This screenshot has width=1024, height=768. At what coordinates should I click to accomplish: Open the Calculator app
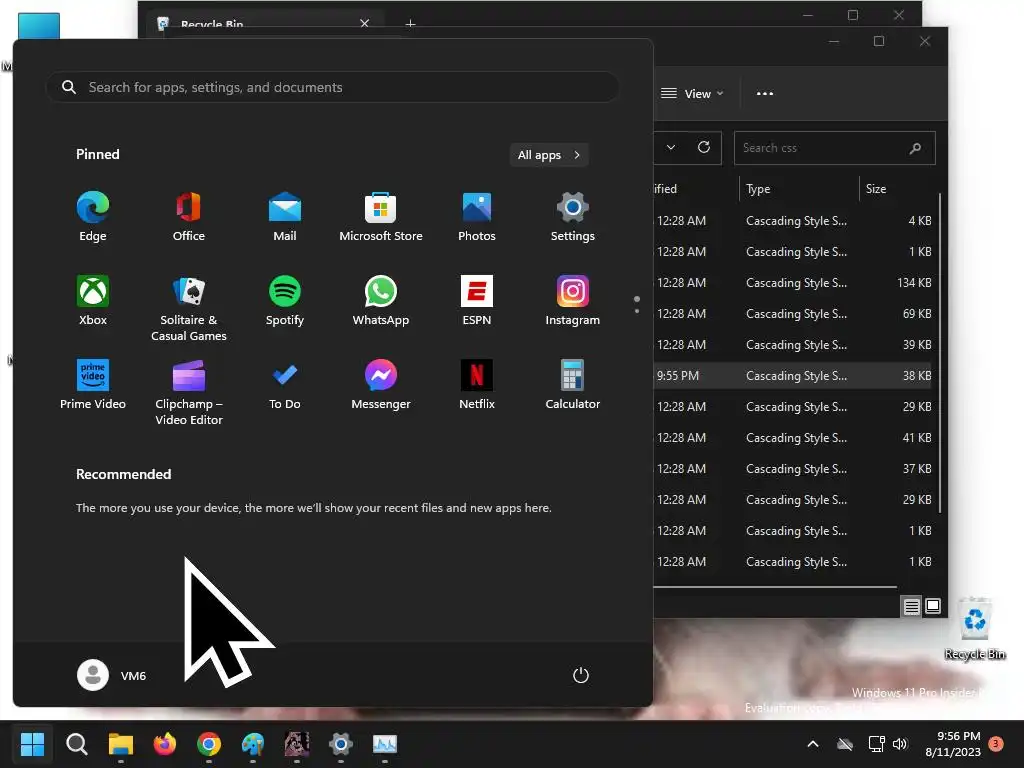[x=573, y=385]
